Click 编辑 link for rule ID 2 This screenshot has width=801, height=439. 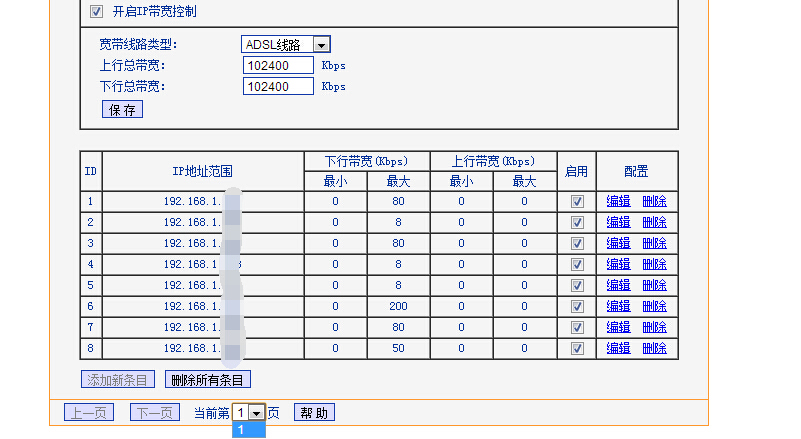[618, 222]
